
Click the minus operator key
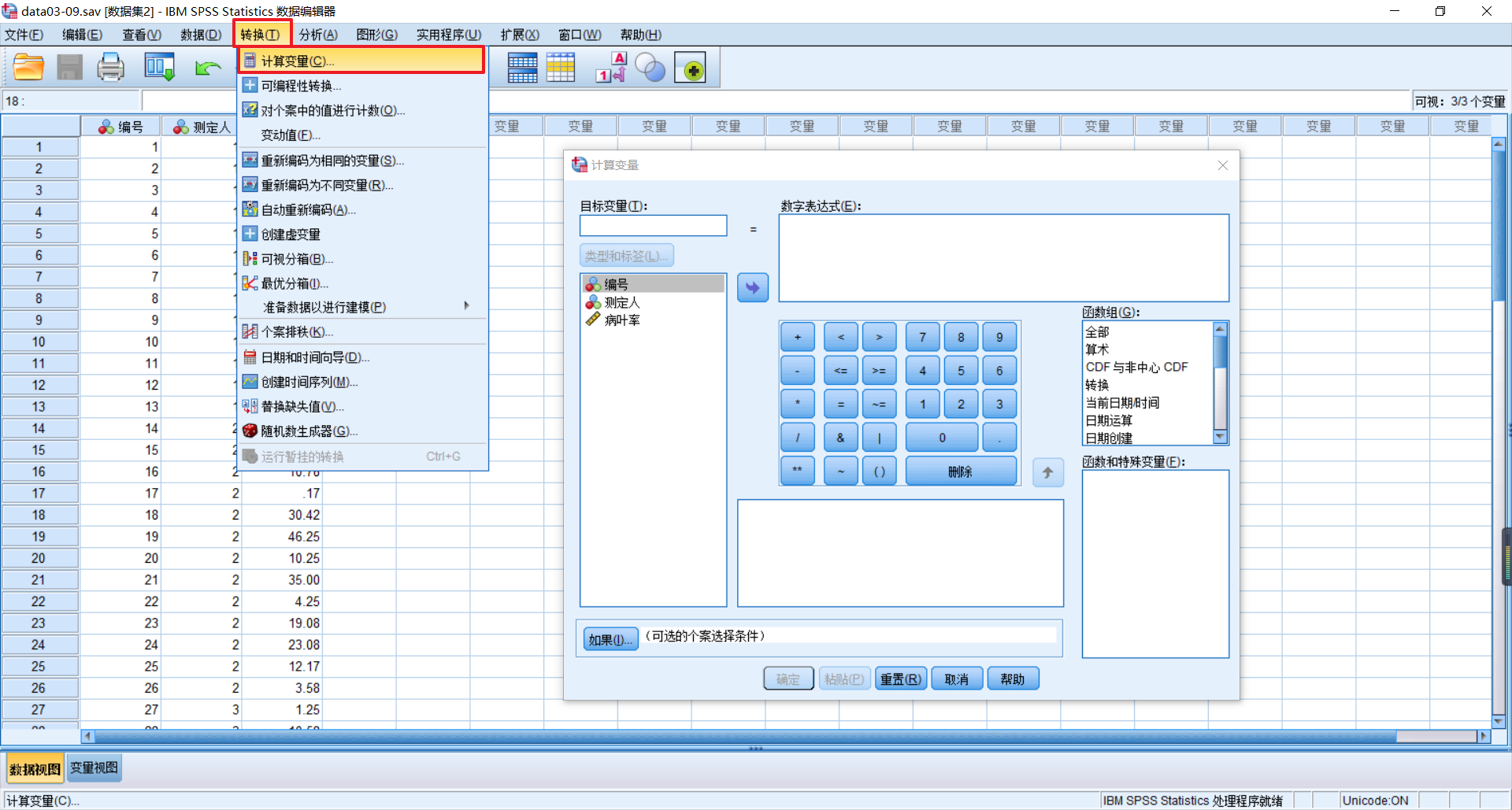798,371
